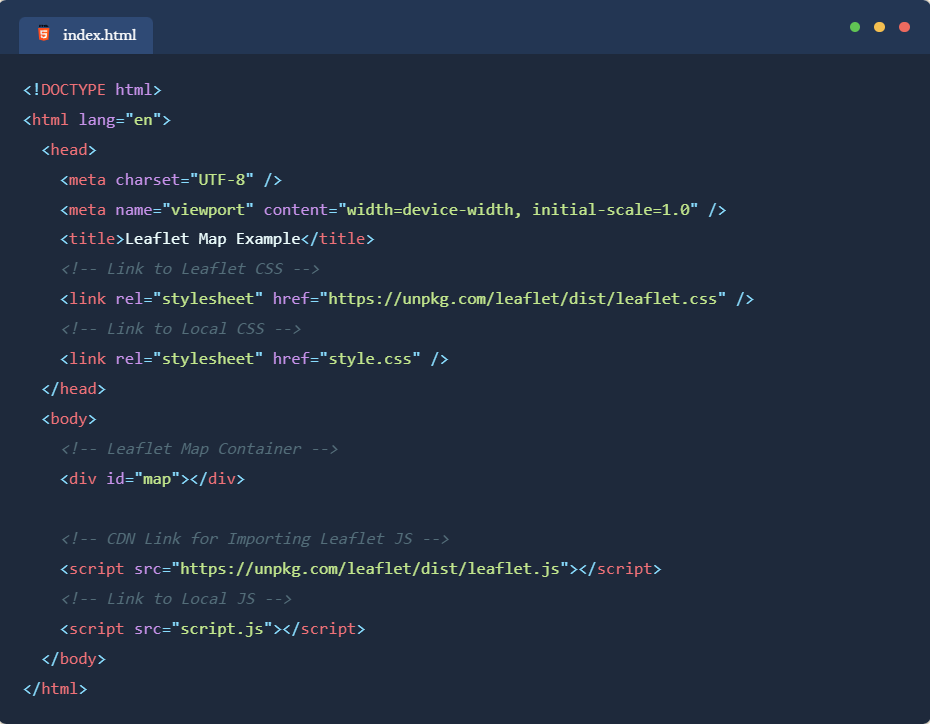This screenshot has height=724, width=930.
Task: Place cursor on opening body tag
Action: click(69, 419)
